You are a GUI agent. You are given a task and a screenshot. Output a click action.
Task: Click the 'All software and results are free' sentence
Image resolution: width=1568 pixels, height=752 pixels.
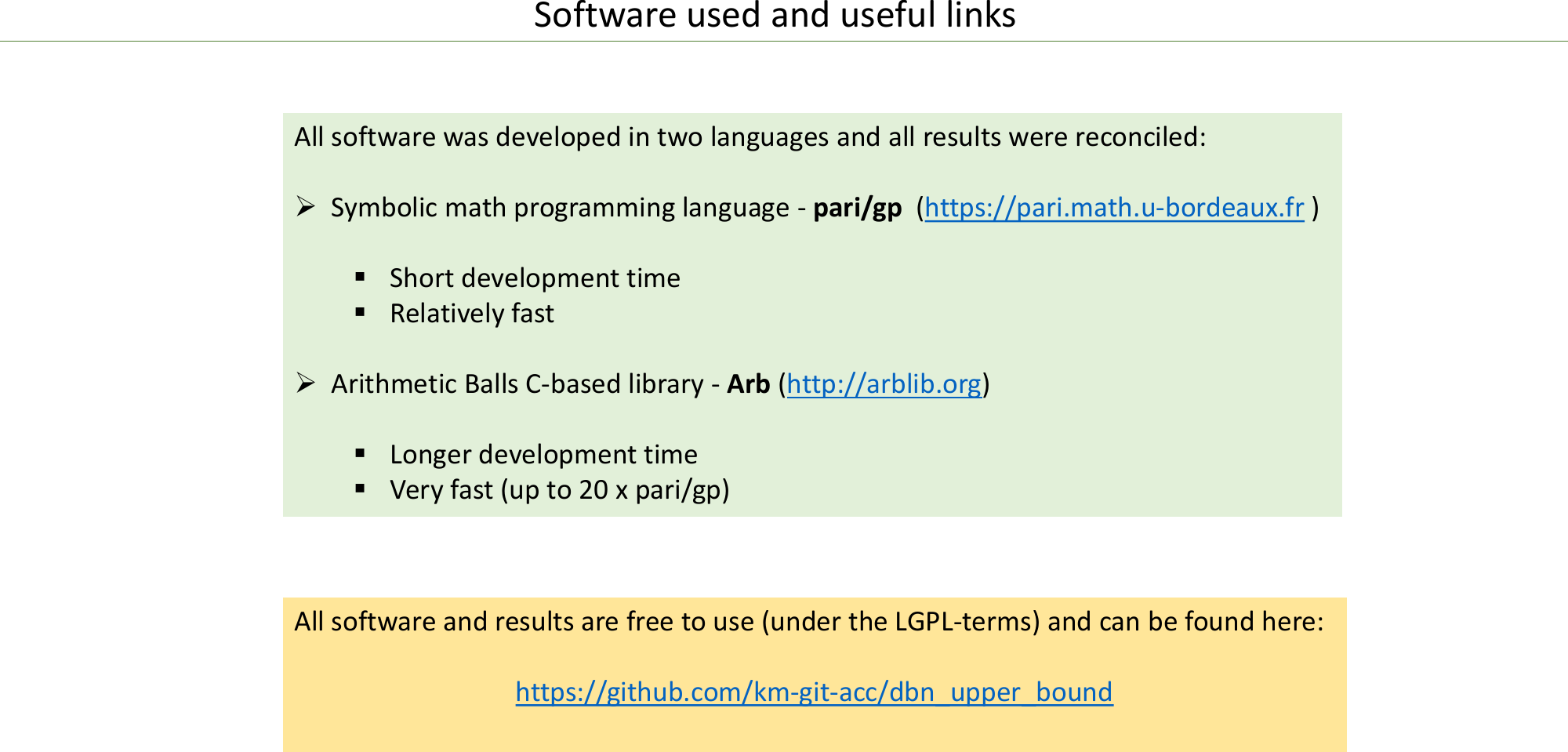click(x=809, y=622)
